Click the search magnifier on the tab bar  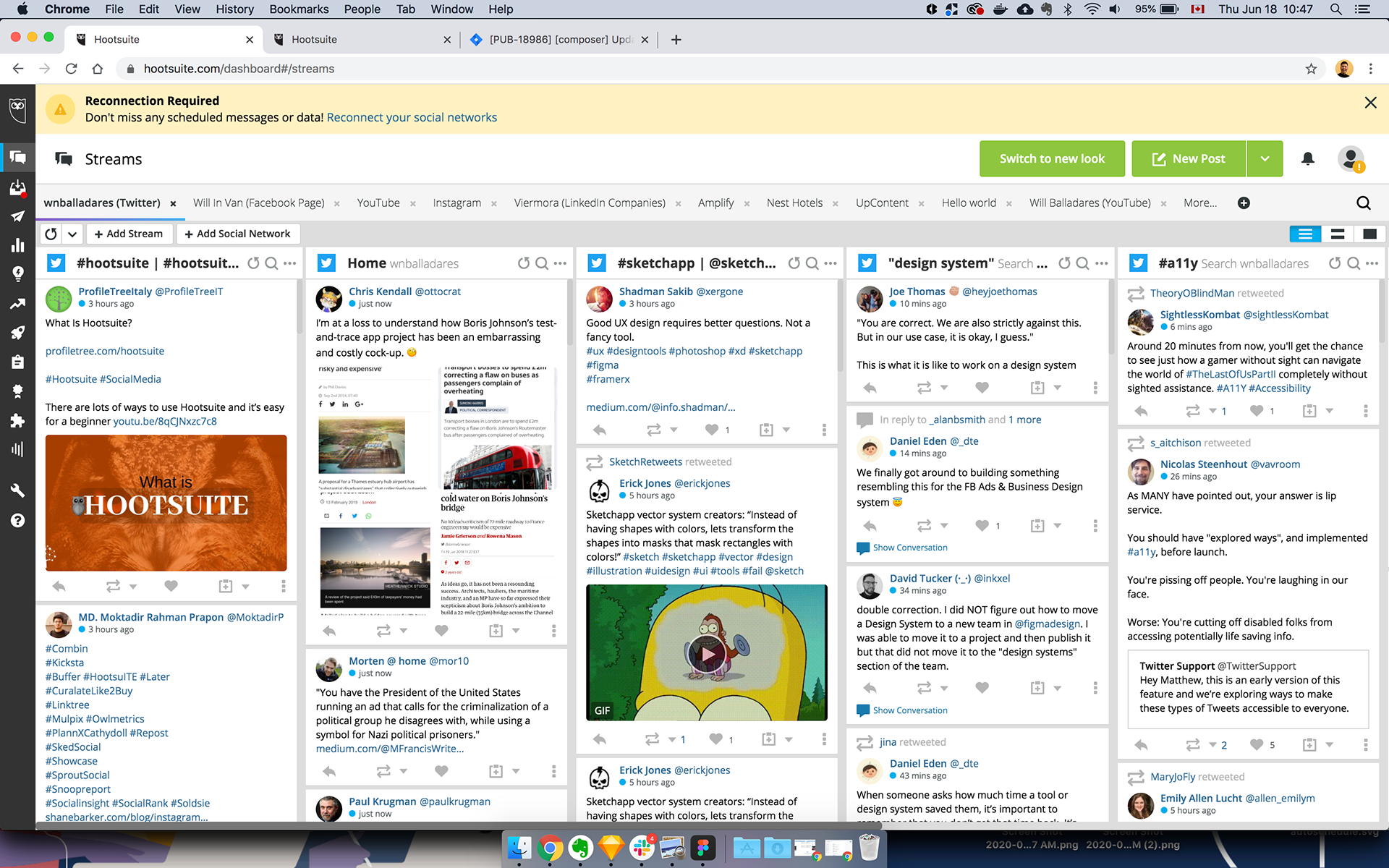tap(1363, 203)
